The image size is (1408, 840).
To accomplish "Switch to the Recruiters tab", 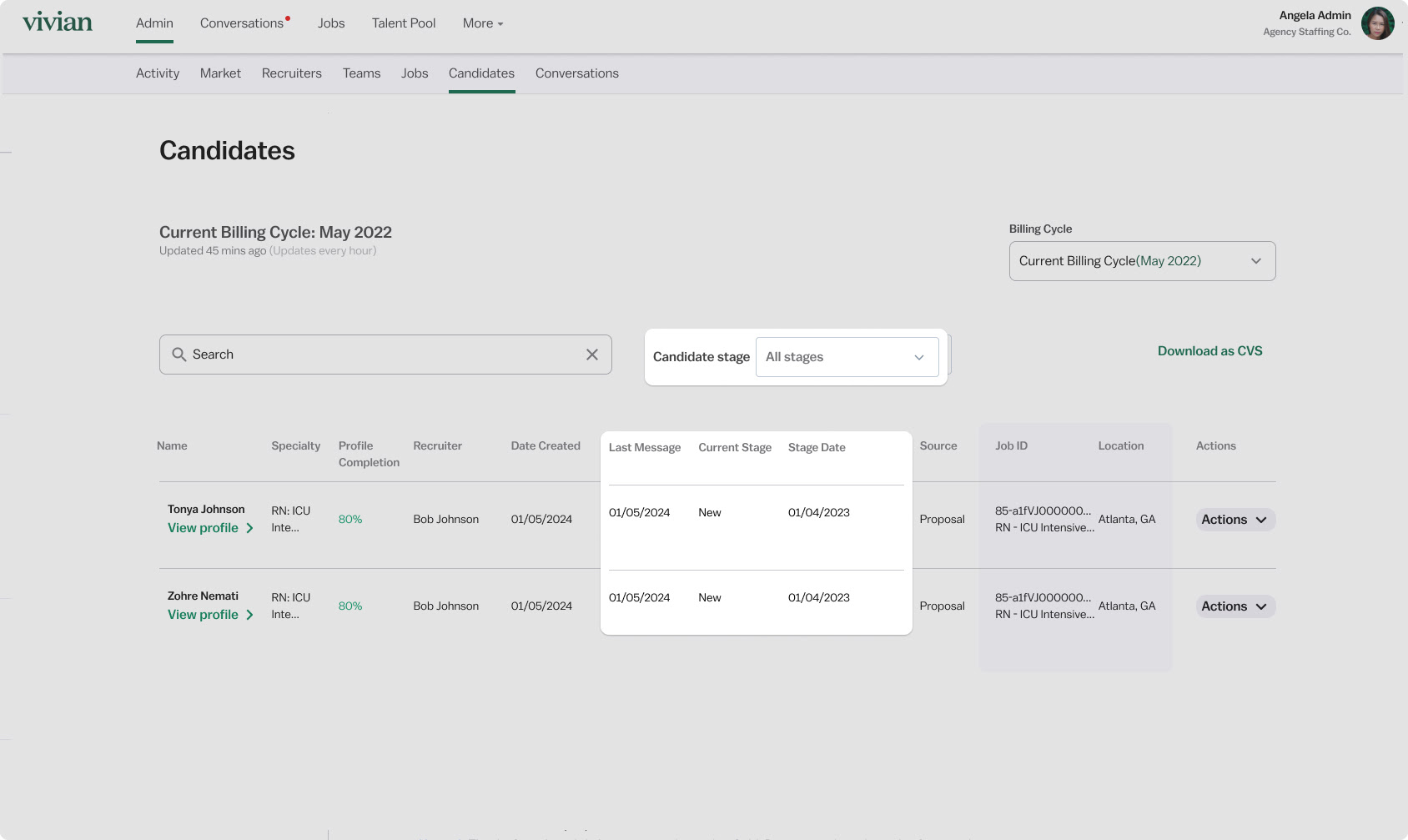I will pyautogui.click(x=291, y=73).
